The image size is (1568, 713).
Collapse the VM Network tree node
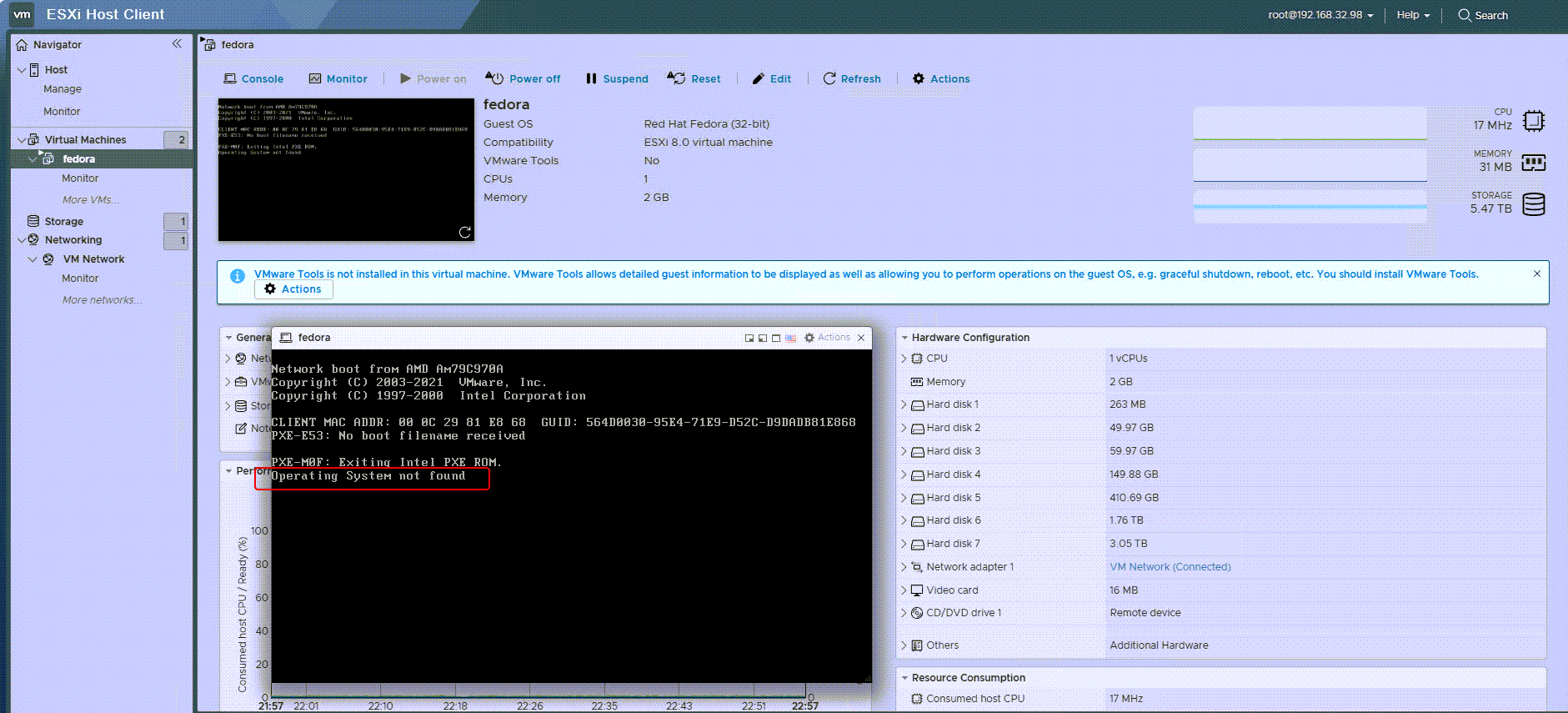(33, 259)
